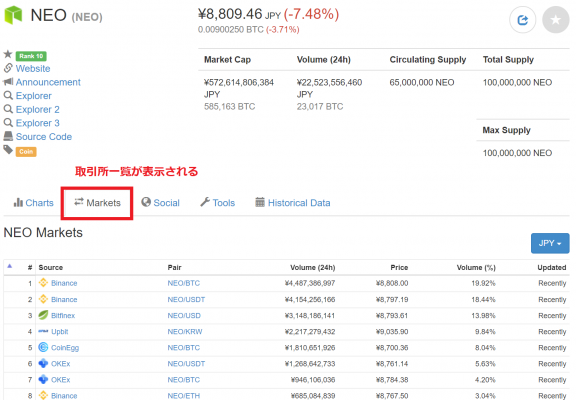Click the orange Coin tag

[x=26, y=152]
